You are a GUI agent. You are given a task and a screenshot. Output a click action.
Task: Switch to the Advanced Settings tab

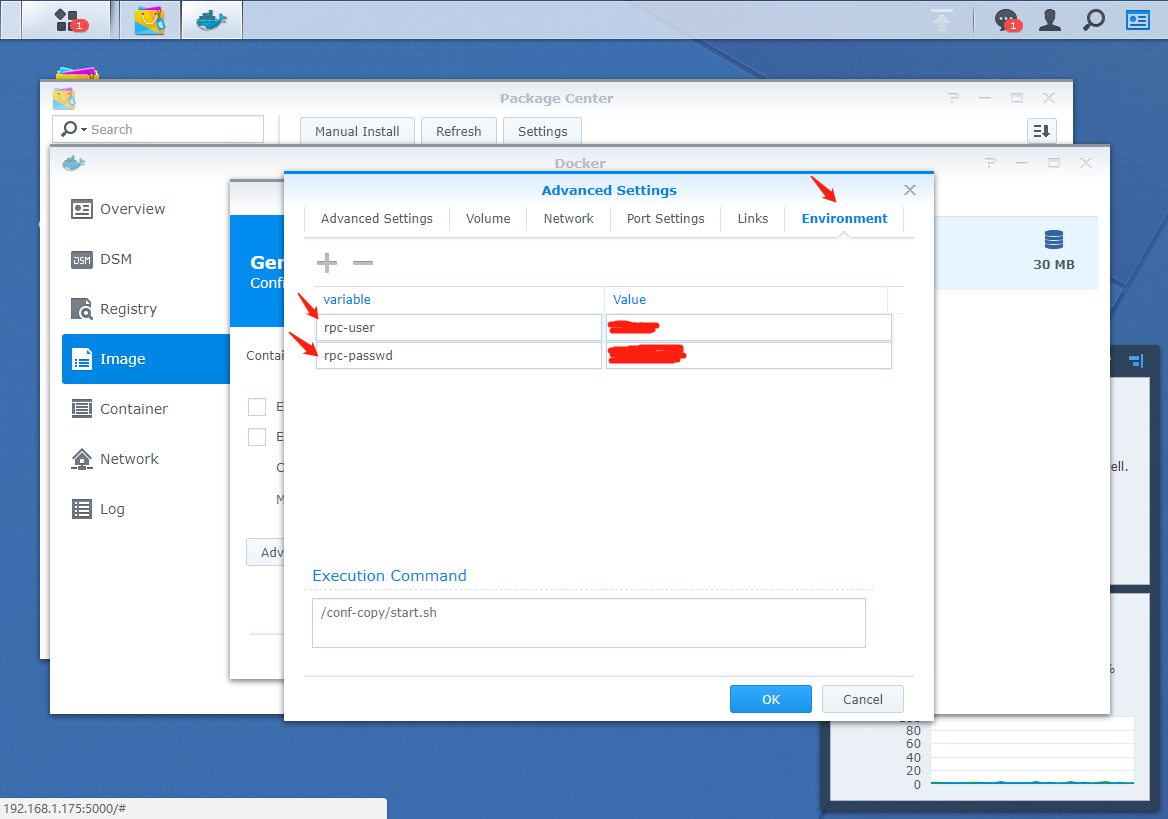coord(377,218)
